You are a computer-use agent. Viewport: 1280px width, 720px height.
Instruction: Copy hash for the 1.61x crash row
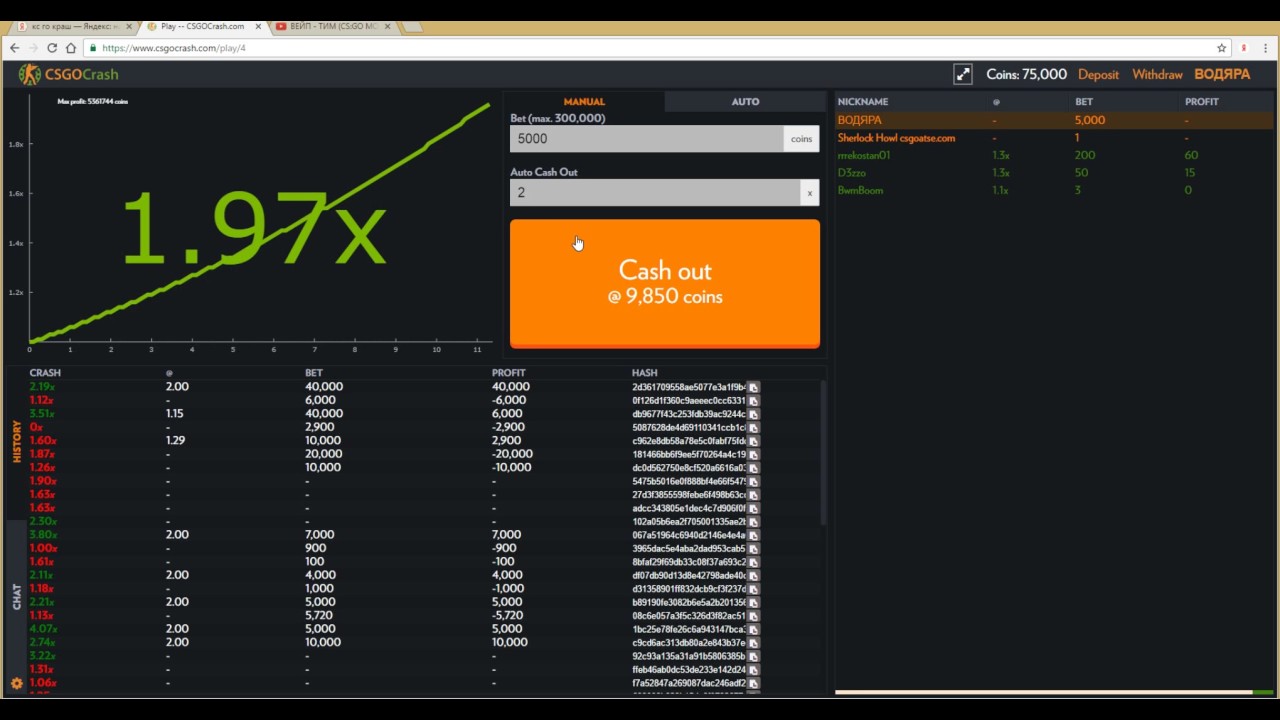[754, 562]
